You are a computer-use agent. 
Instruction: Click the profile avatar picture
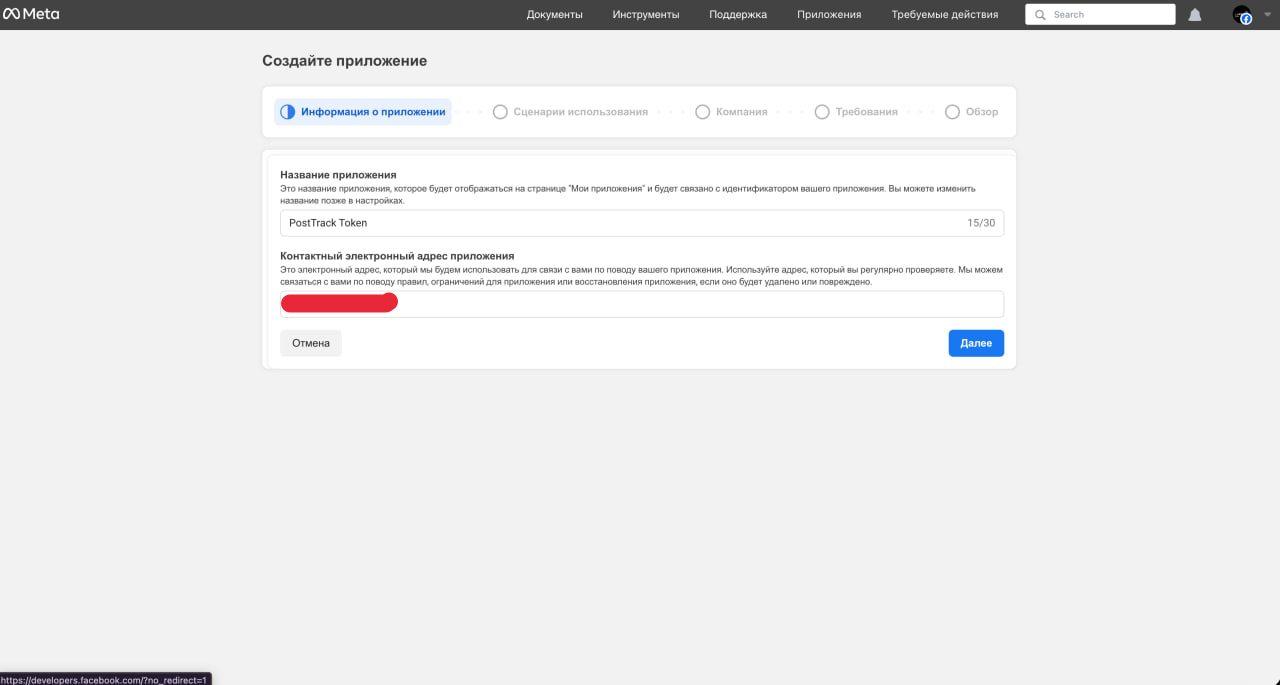tap(1242, 14)
